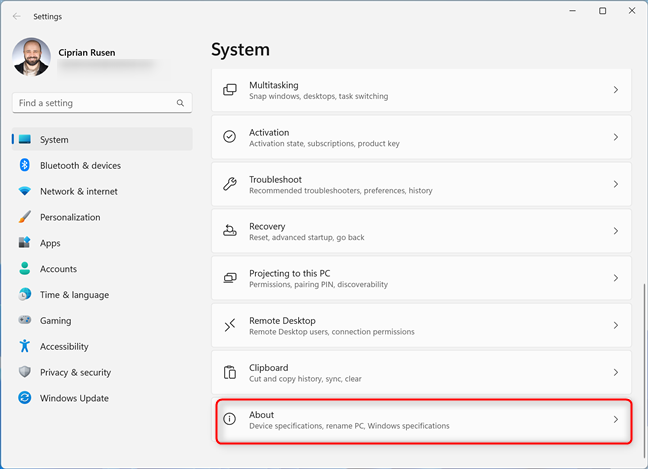Click the back arrow in title bar
648x469 pixels.
click(16, 16)
